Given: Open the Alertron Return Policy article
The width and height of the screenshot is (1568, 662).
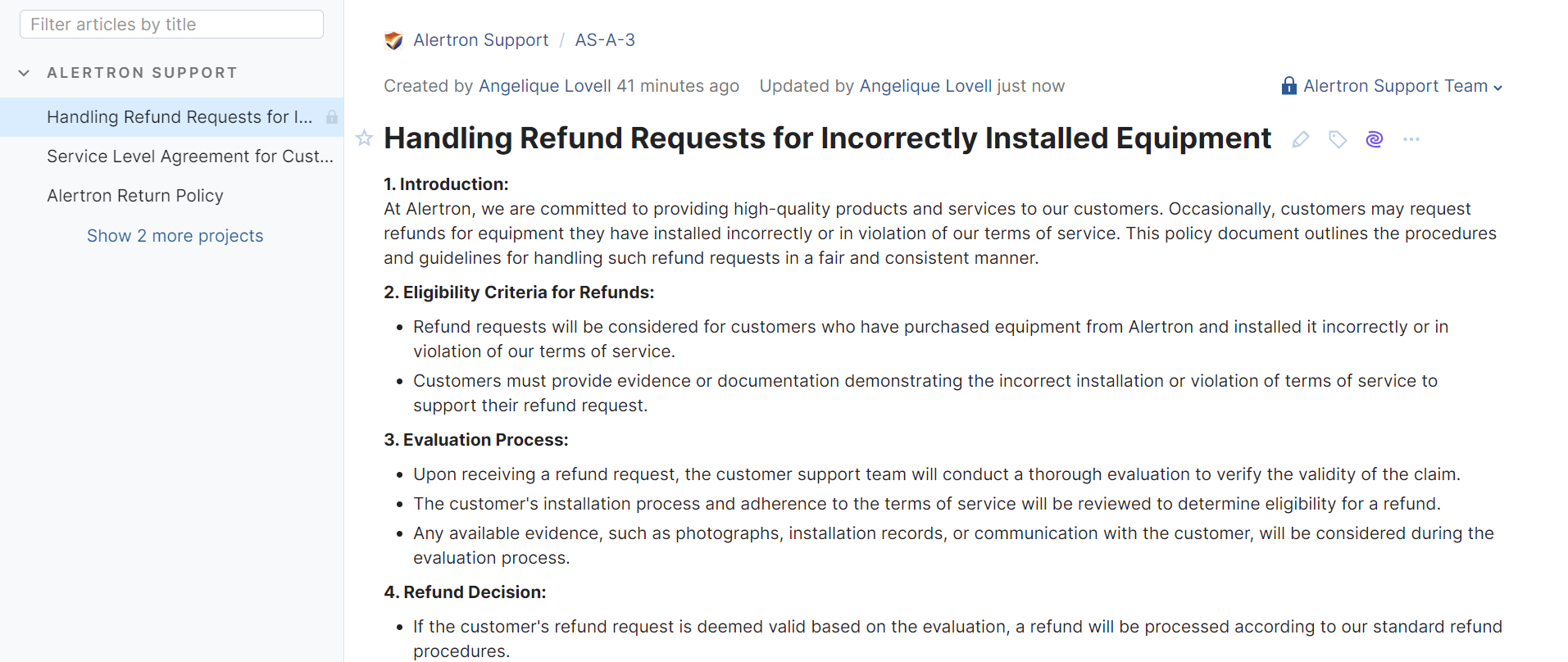Looking at the screenshot, I should 135,196.
